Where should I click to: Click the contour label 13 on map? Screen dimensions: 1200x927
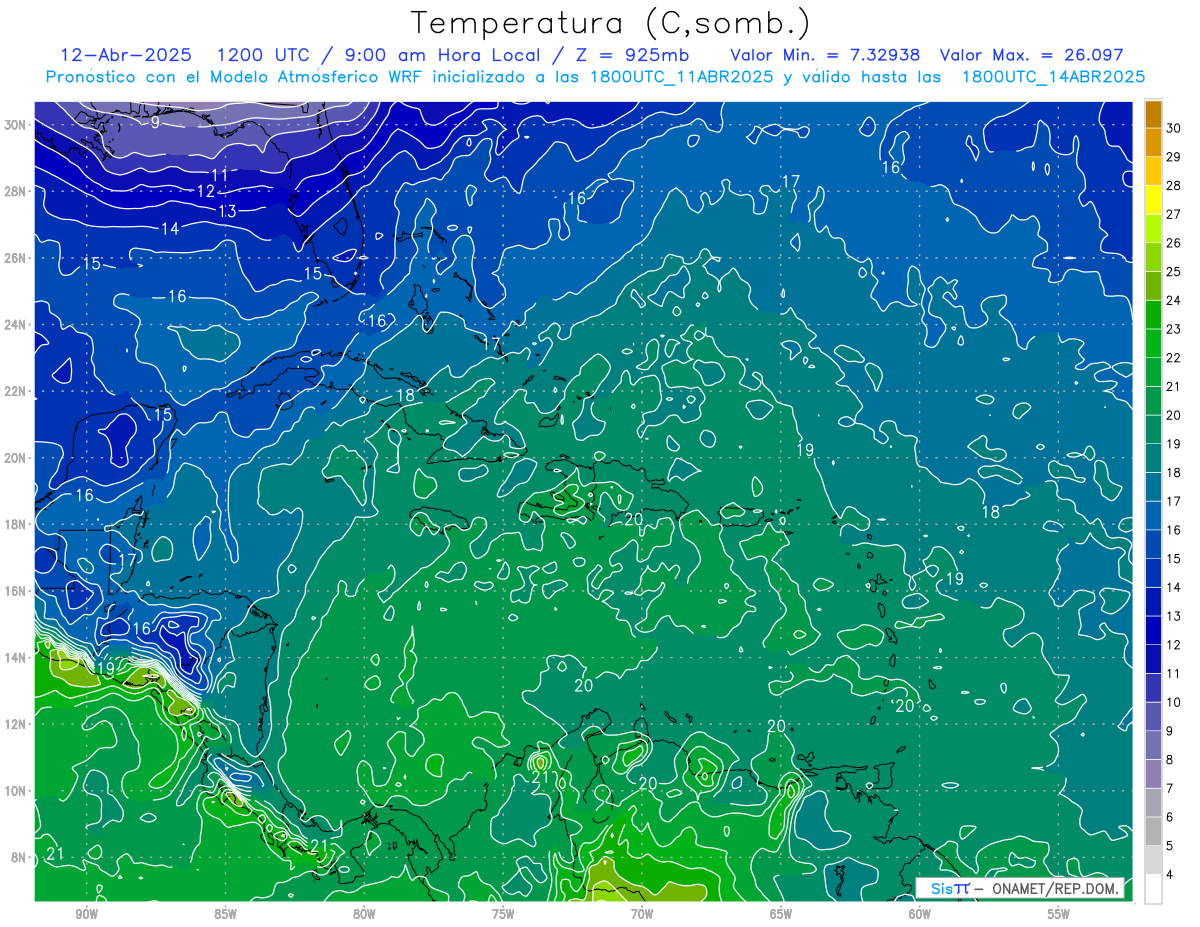pyautogui.click(x=227, y=211)
